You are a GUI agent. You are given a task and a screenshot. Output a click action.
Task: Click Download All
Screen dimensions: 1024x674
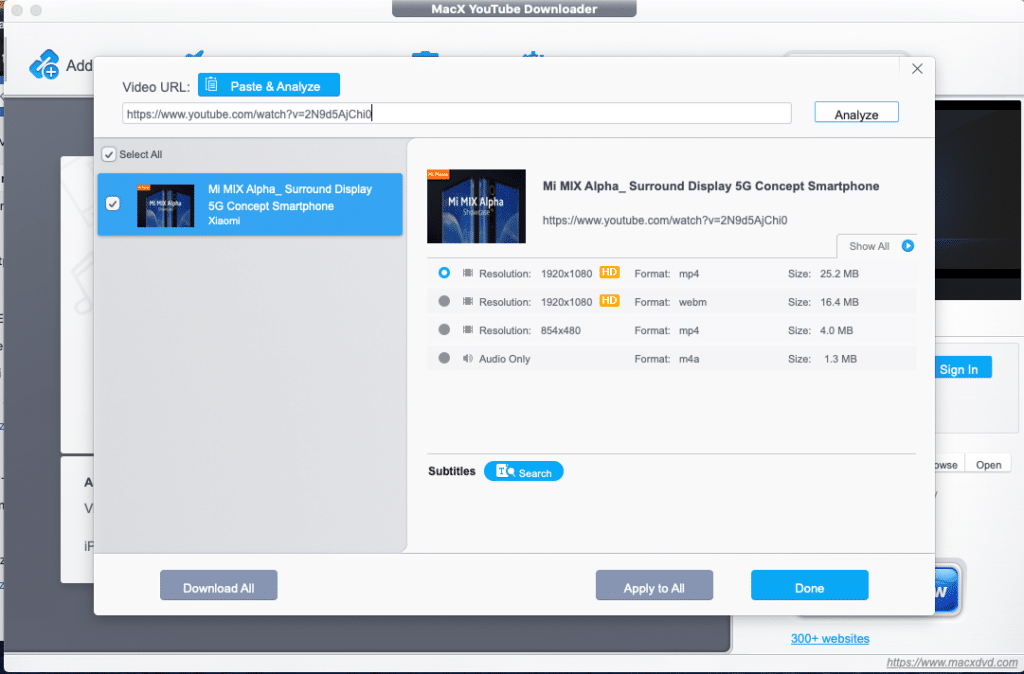(218, 586)
